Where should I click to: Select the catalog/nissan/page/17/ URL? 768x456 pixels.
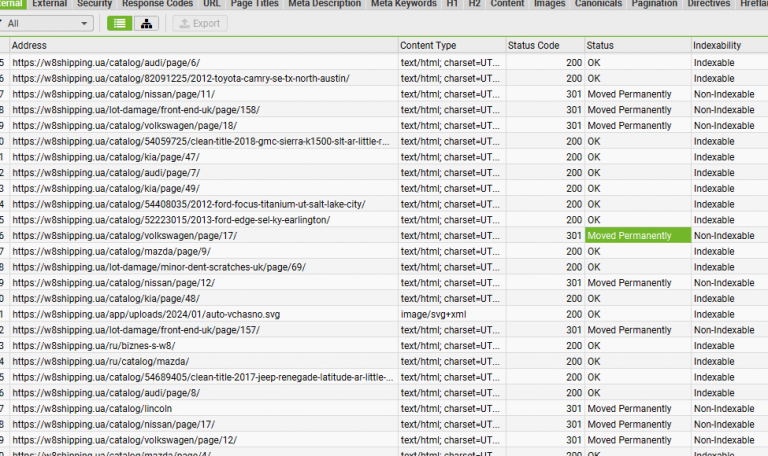114,424
